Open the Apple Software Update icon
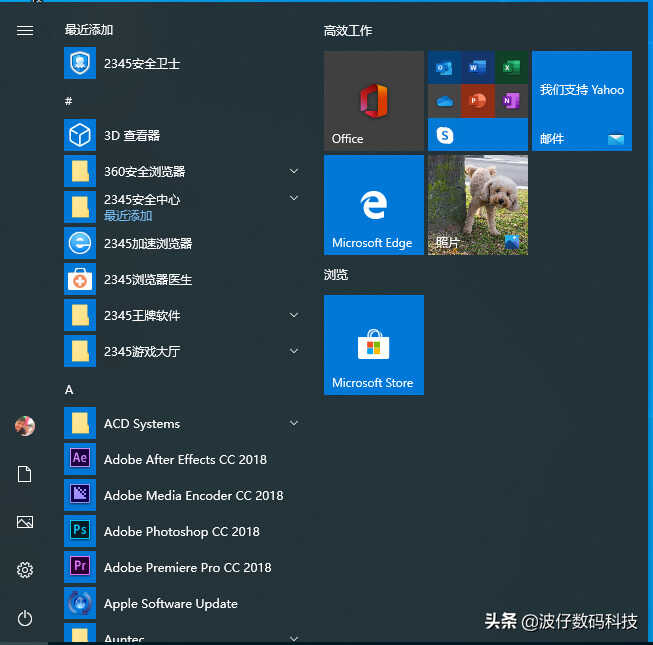The image size is (653, 645). point(80,603)
